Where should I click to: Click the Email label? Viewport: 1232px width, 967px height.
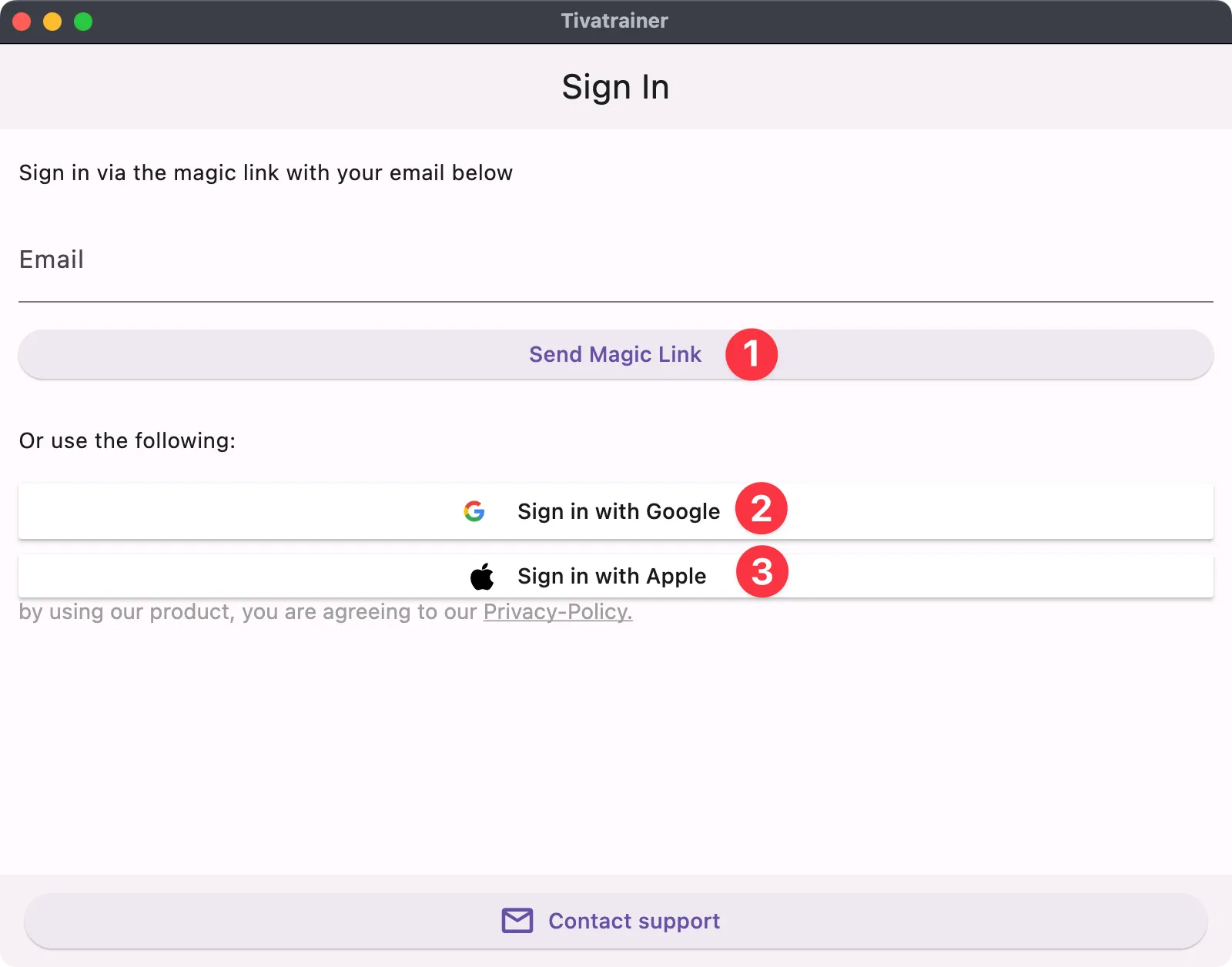tap(51, 259)
